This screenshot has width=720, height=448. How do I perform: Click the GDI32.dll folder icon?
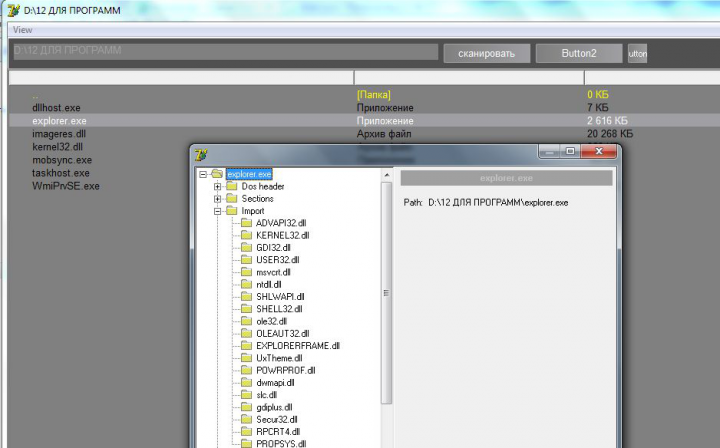click(x=247, y=248)
